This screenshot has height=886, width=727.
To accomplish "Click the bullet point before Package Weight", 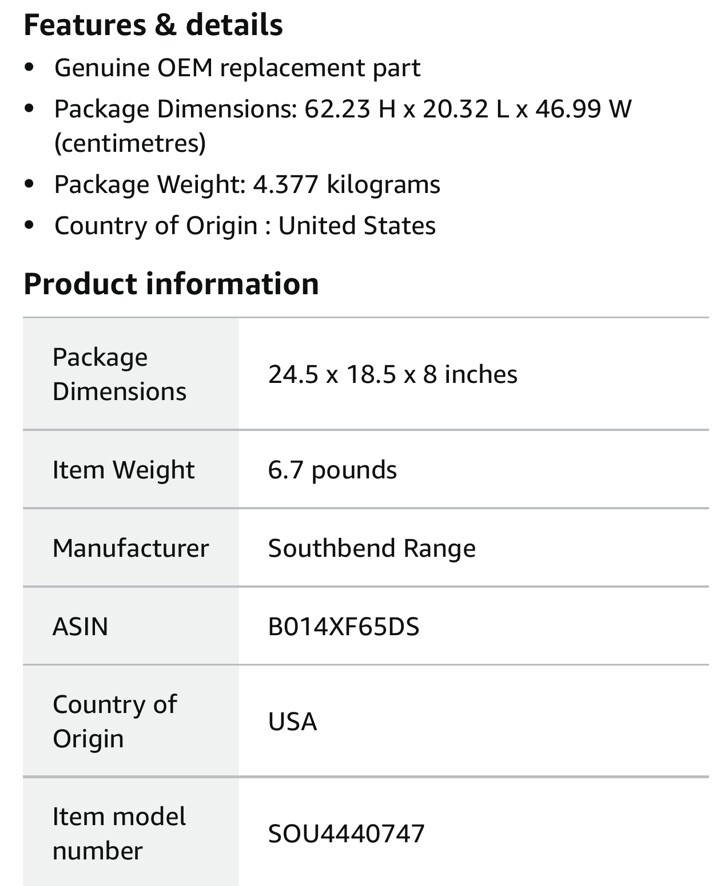I will 31,185.
